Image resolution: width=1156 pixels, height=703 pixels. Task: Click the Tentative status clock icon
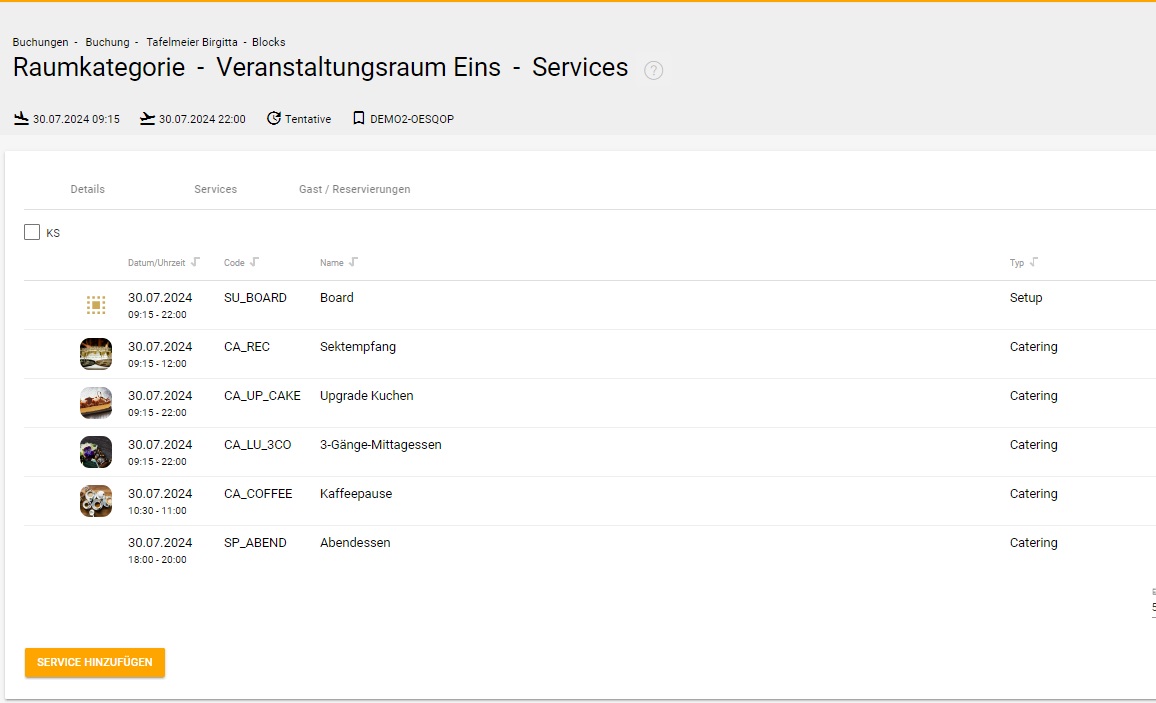point(274,118)
